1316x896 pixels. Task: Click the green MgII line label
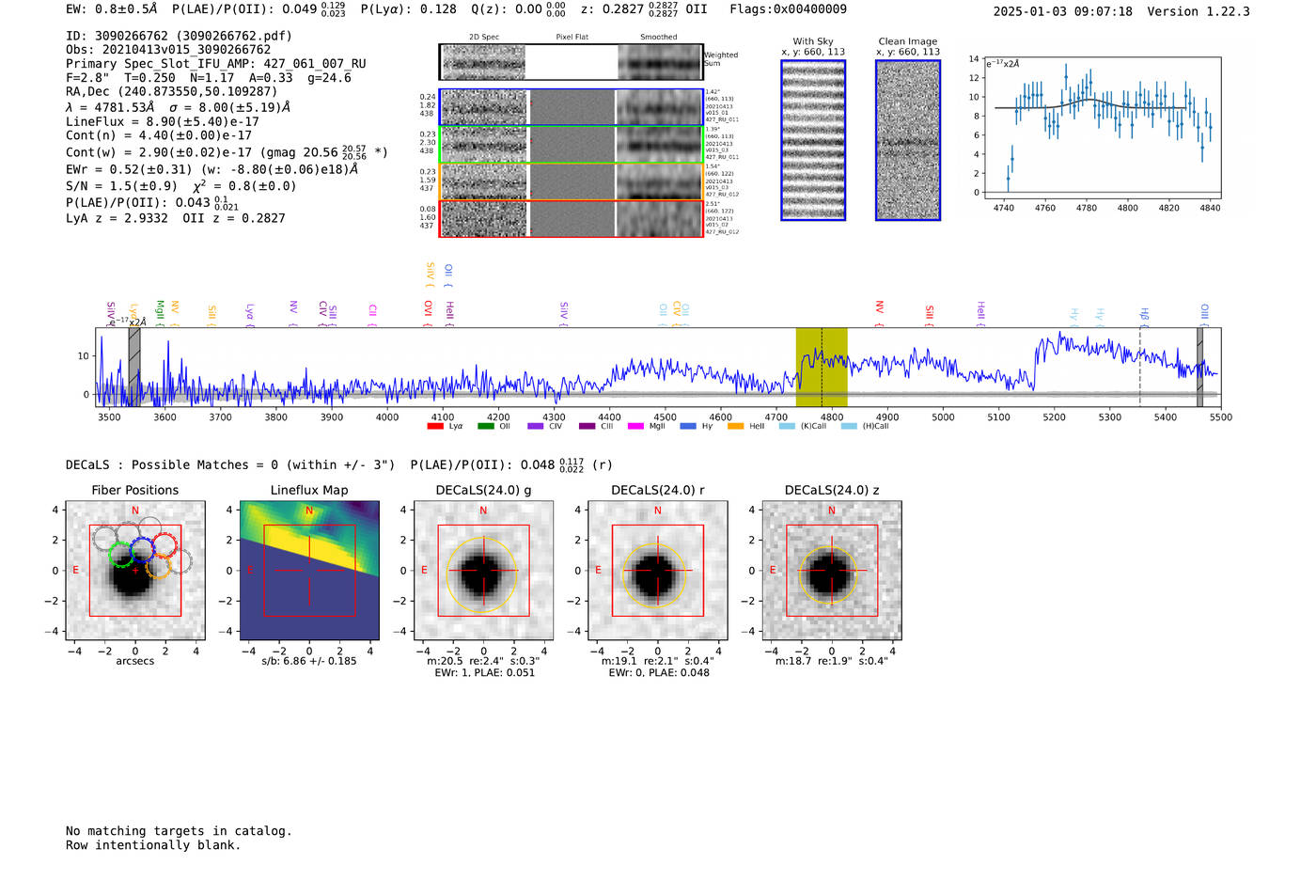(160, 314)
